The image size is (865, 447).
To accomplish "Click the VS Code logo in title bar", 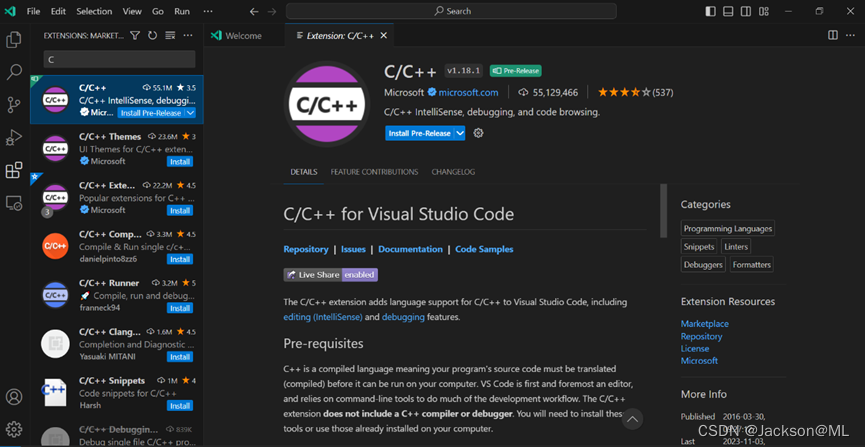I will [x=10, y=11].
